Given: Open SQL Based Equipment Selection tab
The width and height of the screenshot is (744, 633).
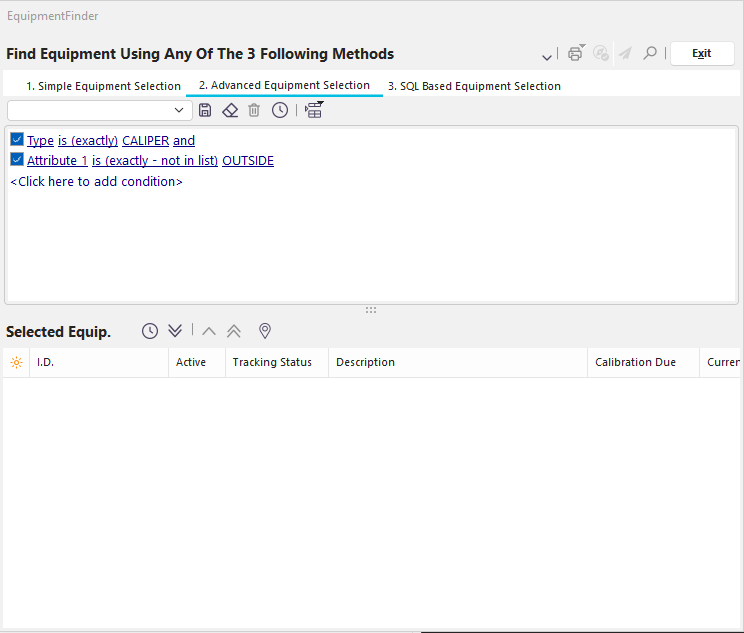Looking at the screenshot, I should click(474, 86).
